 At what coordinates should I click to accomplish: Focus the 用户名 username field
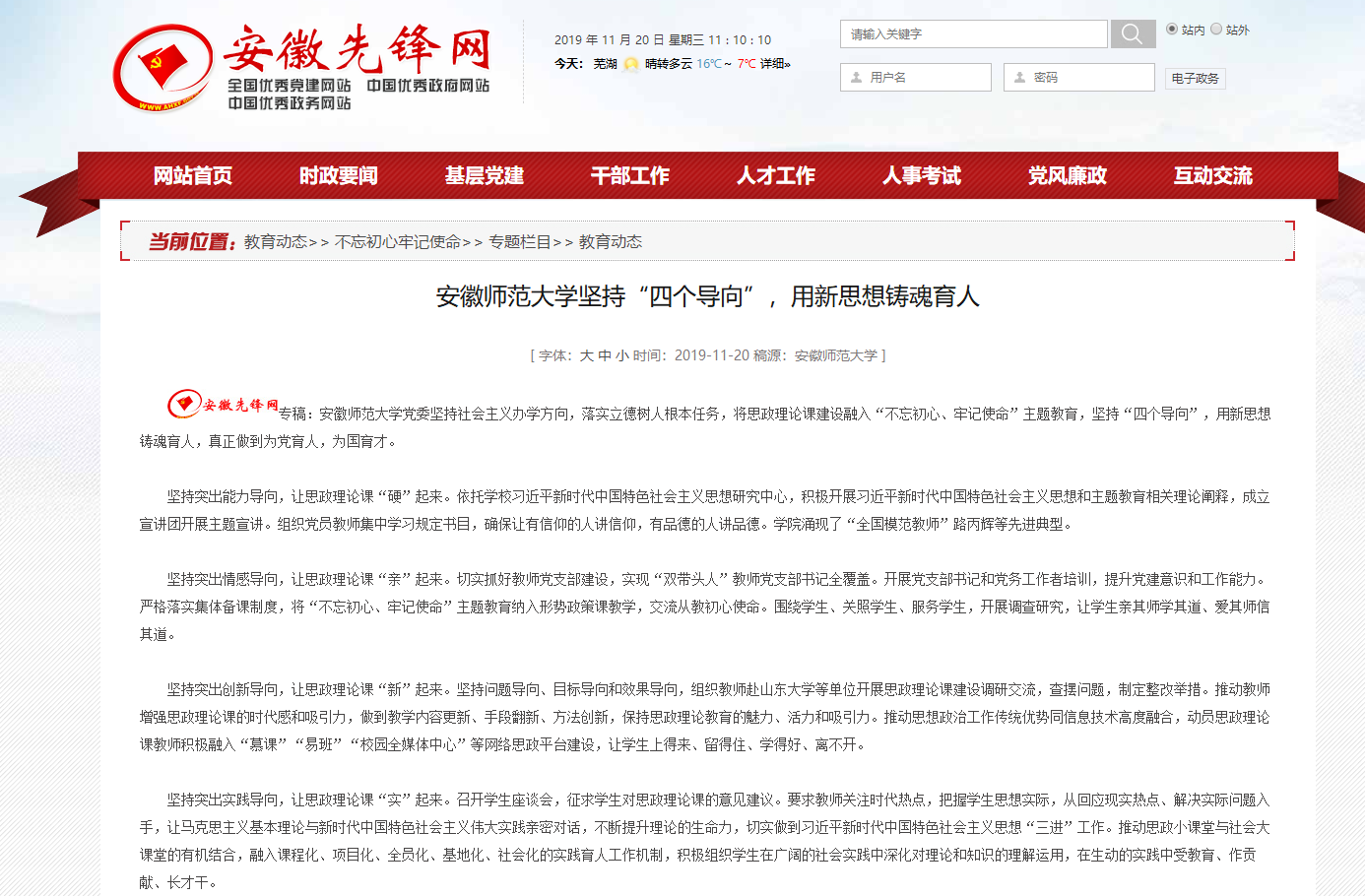pyautogui.click(x=916, y=78)
